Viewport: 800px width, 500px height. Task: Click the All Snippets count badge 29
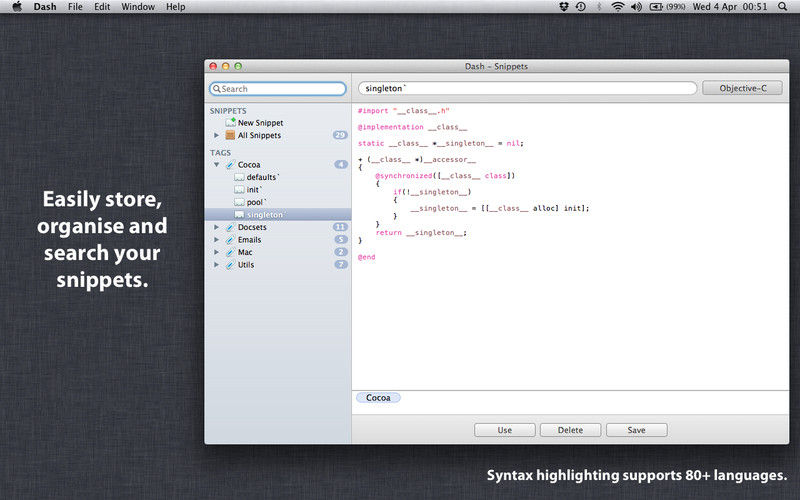click(x=340, y=135)
